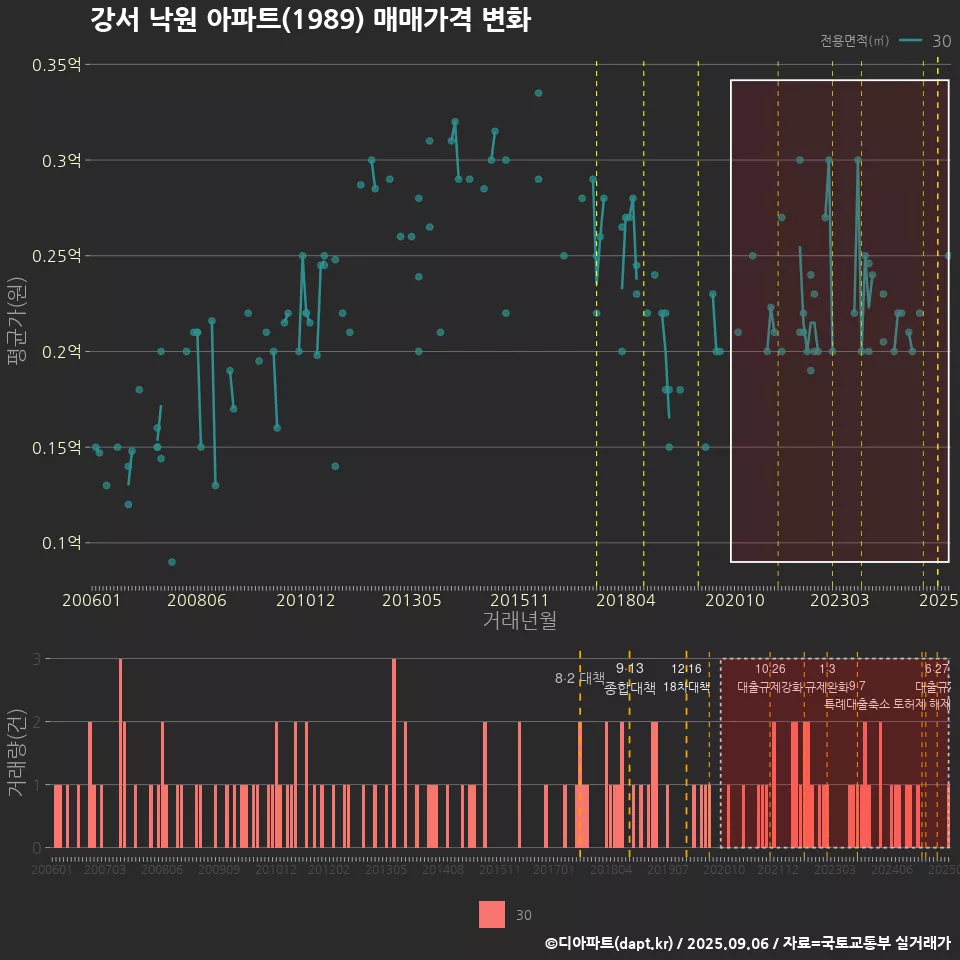The image size is (960, 960).
Task: Select the 0.25억 price axis label
Action: 56,256
